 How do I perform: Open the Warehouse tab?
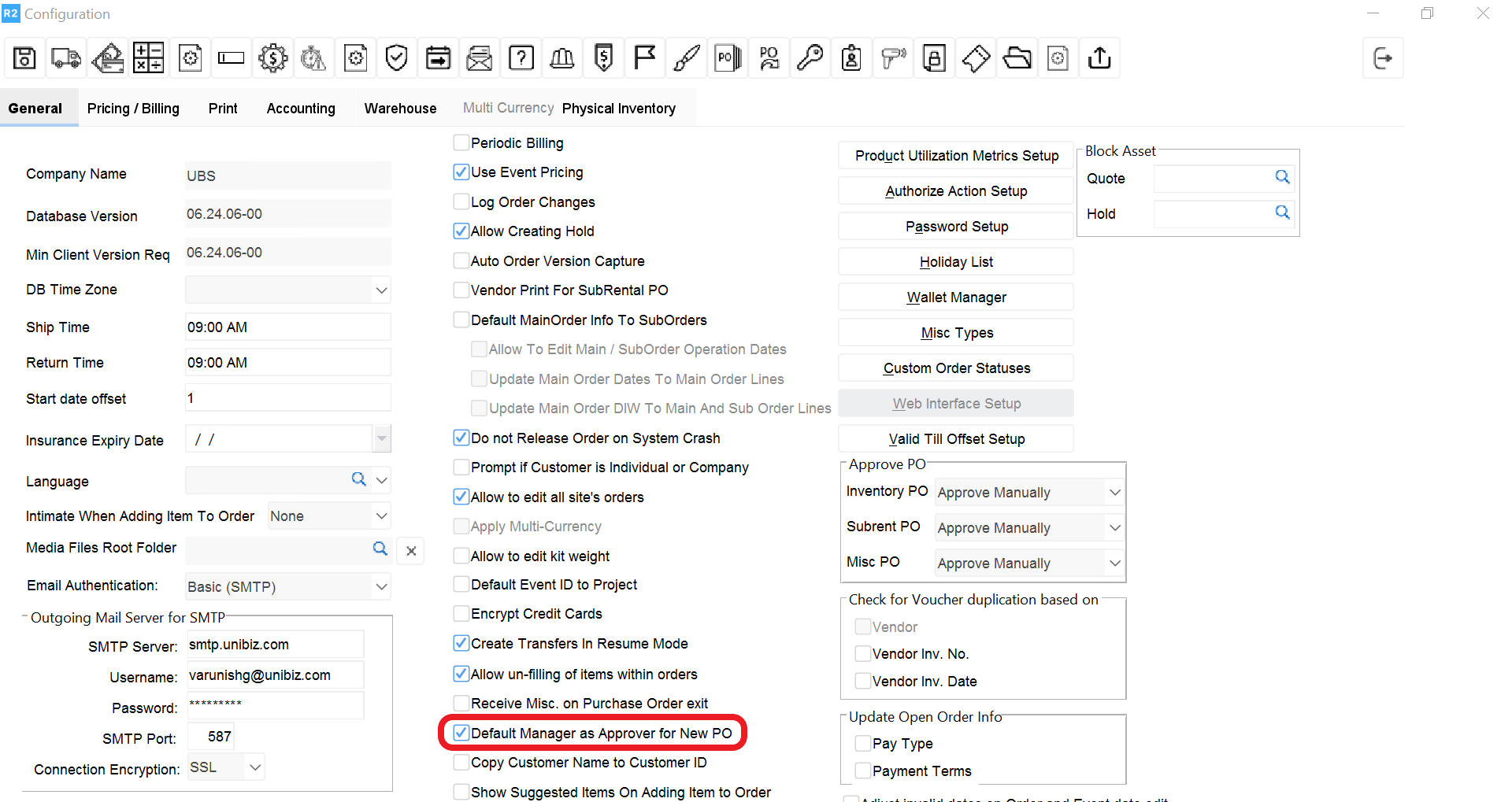click(x=400, y=109)
